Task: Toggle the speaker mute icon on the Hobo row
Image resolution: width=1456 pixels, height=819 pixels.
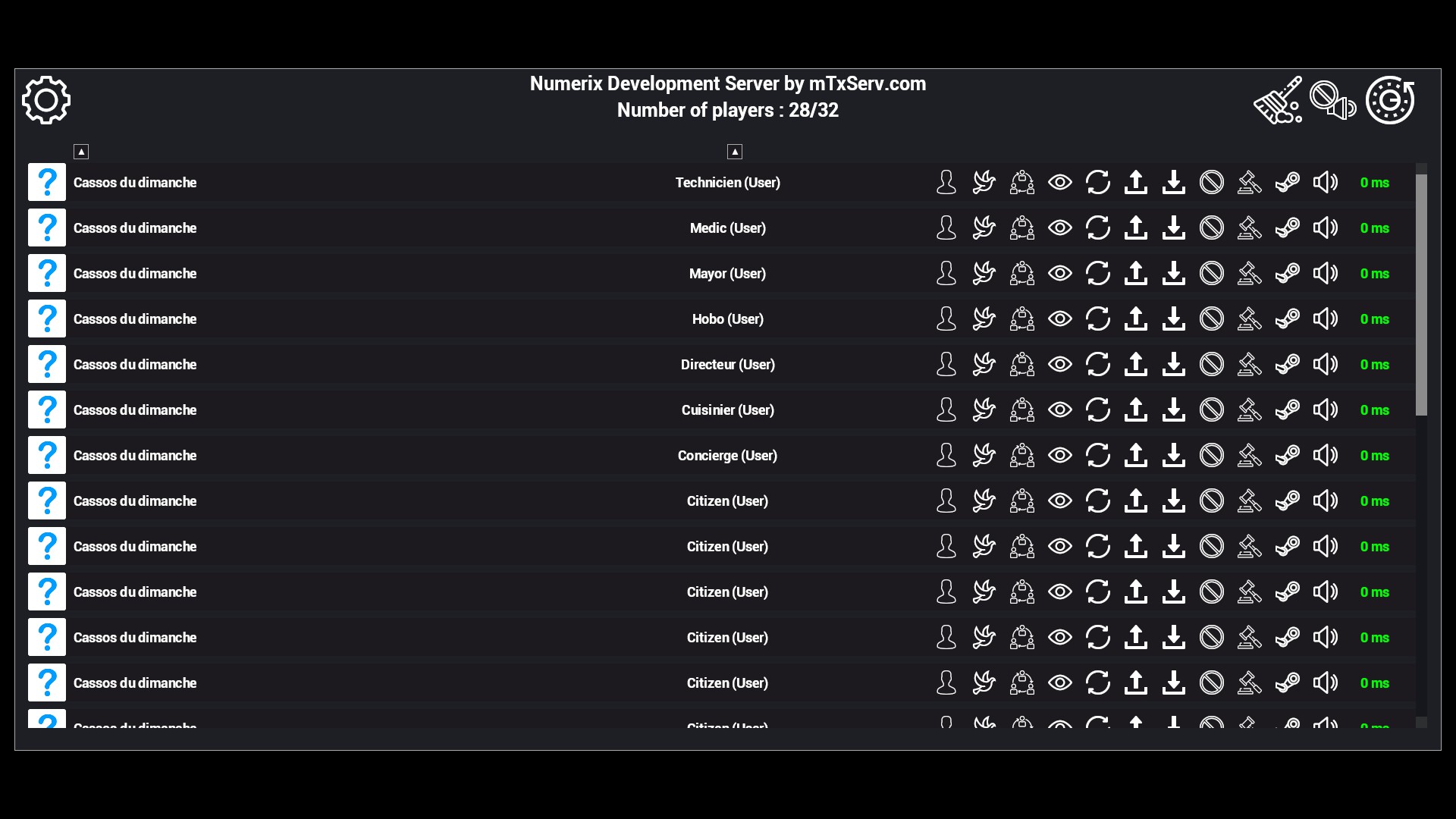Action: click(1325, 318)
